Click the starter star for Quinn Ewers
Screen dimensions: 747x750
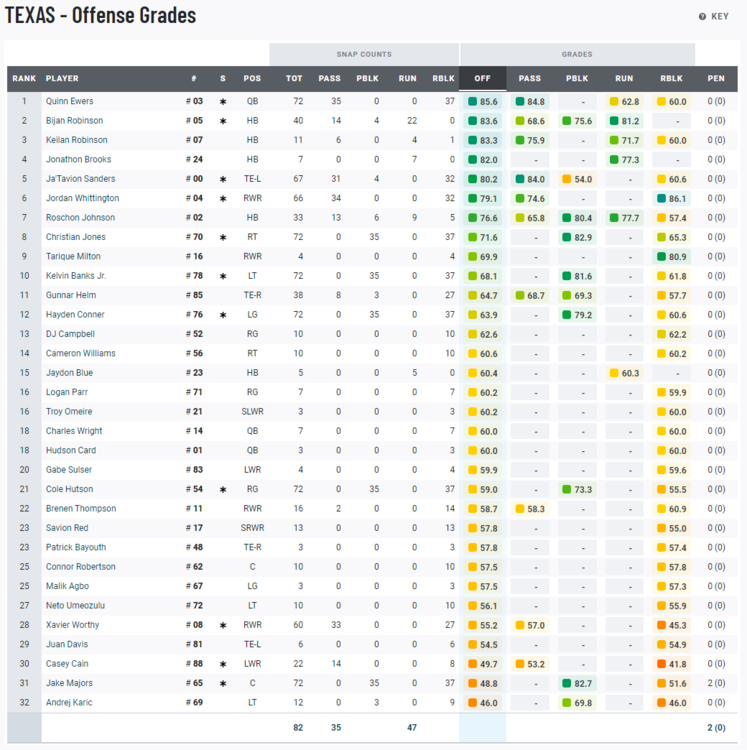(223, 102)
